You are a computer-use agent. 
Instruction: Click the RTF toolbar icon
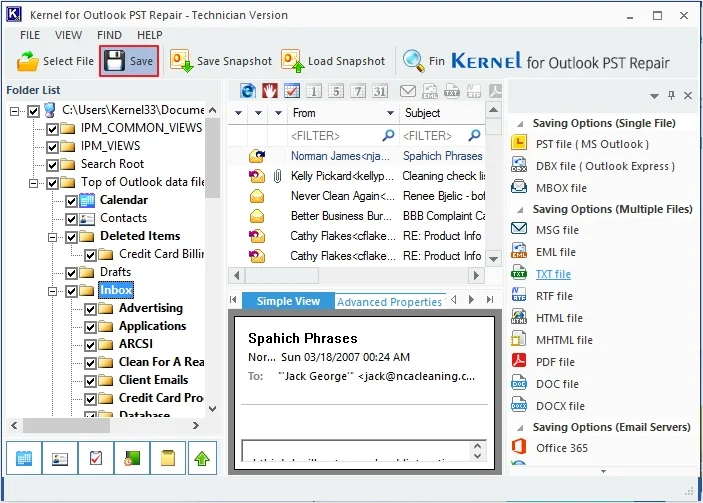[x=474, y=91]
